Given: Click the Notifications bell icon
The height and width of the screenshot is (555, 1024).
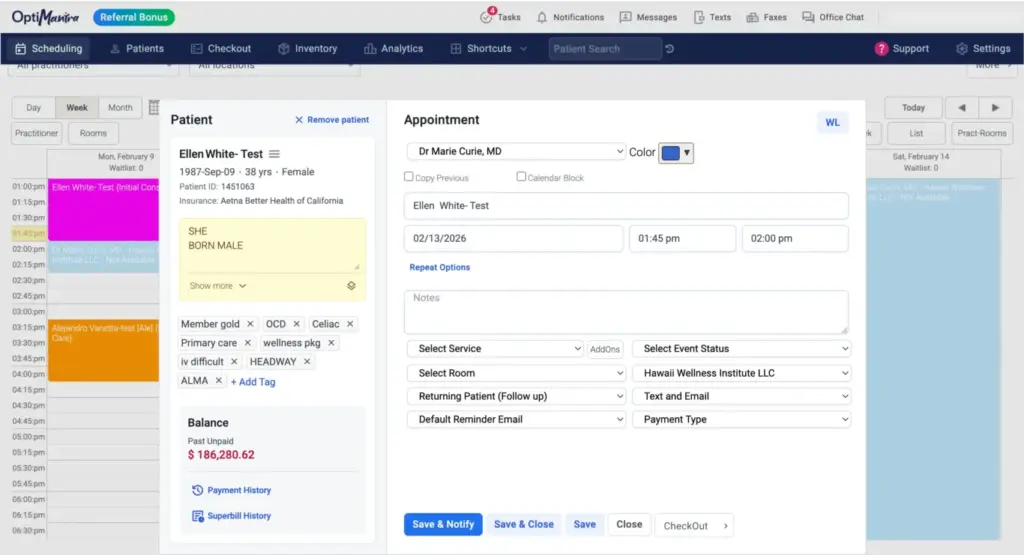Looking at the screenshot, I should pyautogui.click(x=542, y=18).
